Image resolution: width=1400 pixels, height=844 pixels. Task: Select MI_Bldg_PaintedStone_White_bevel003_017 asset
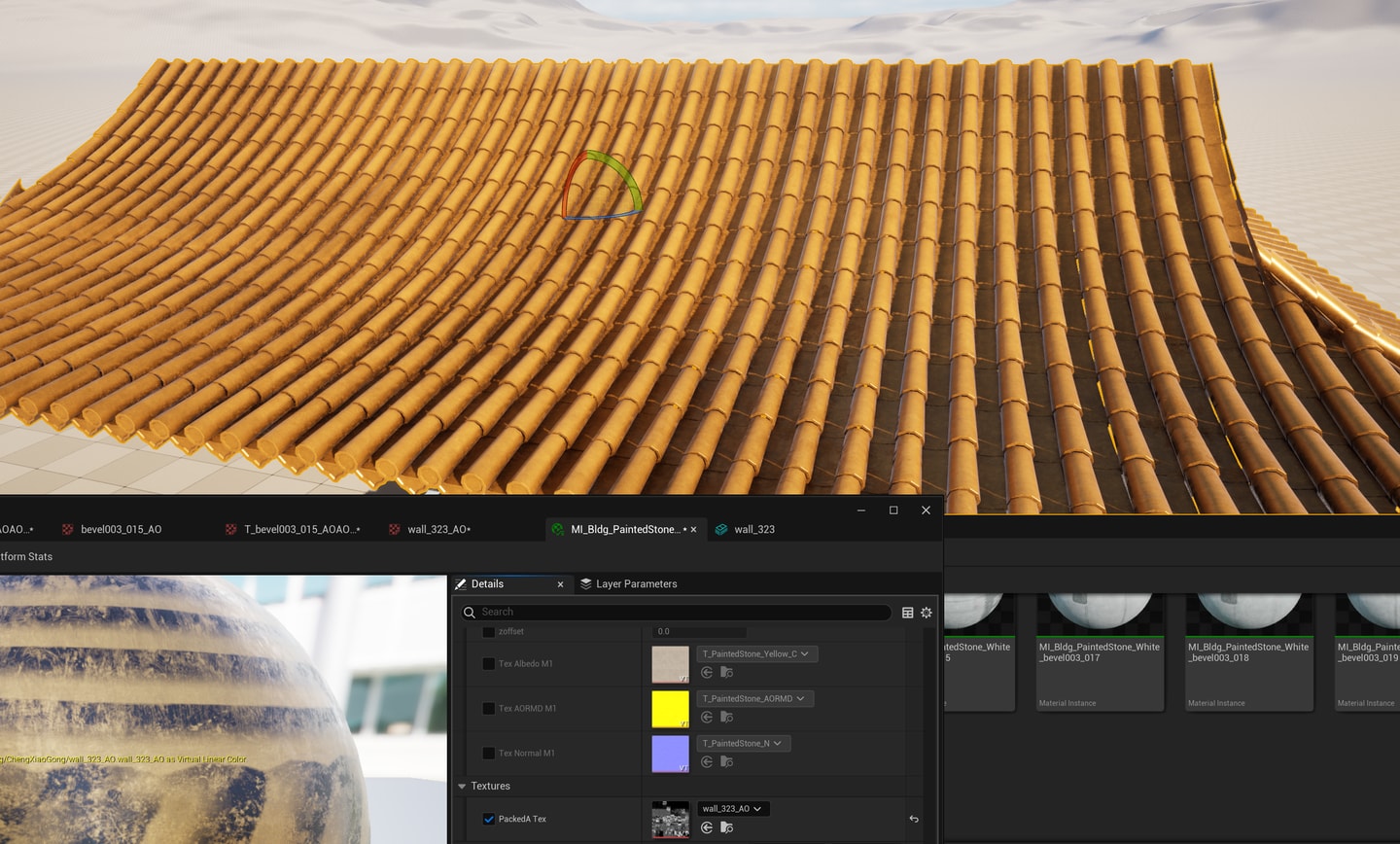point(1100,652)
